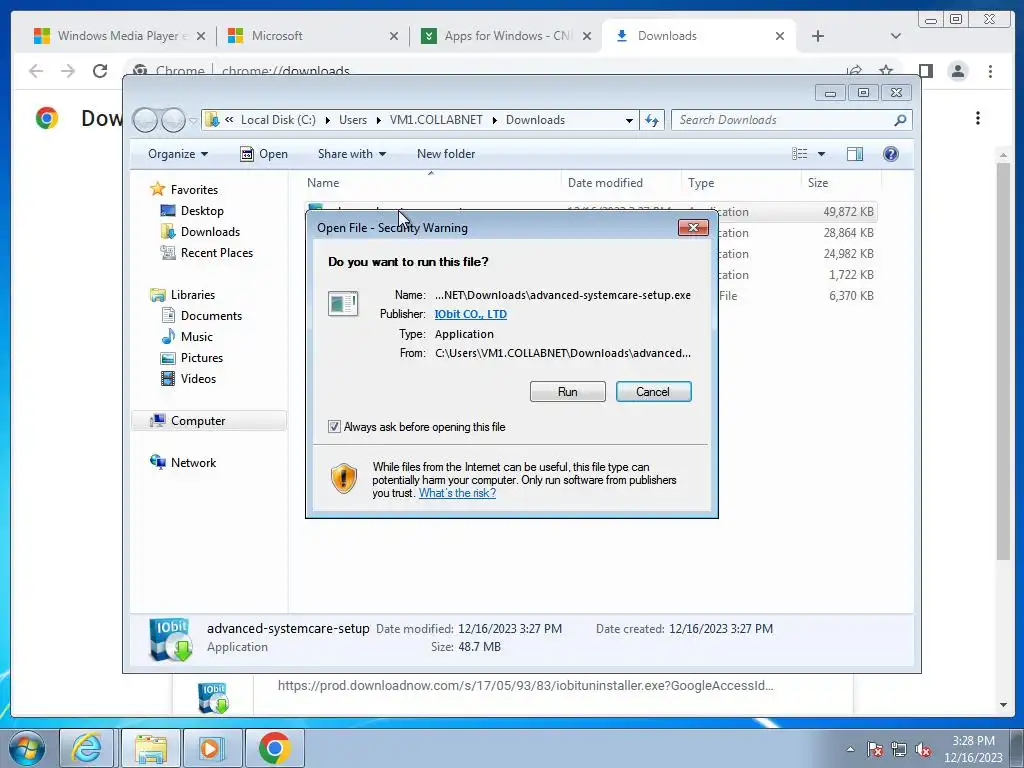Click Run in the security warning

[568, 391]
